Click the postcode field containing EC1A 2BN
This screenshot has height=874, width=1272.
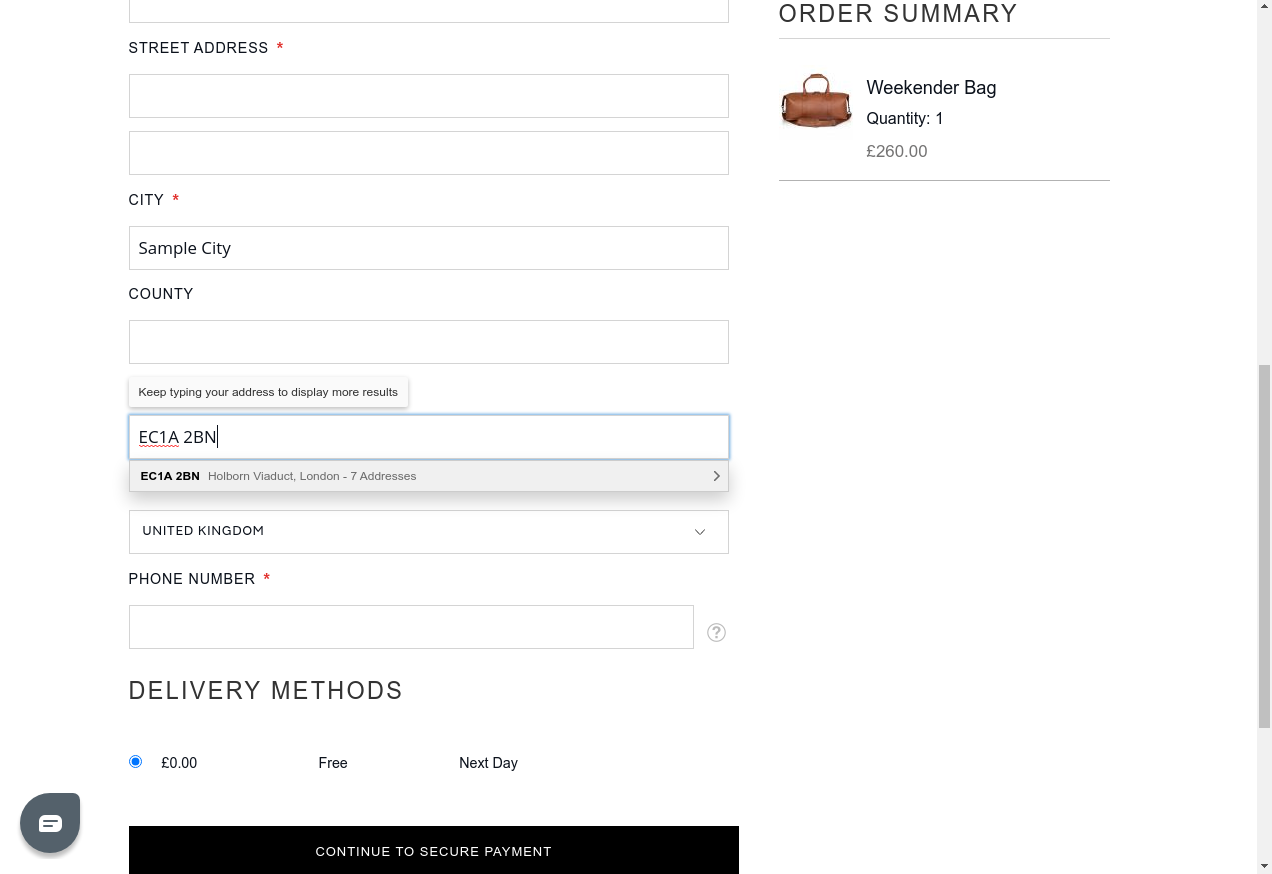click(428, 437)
